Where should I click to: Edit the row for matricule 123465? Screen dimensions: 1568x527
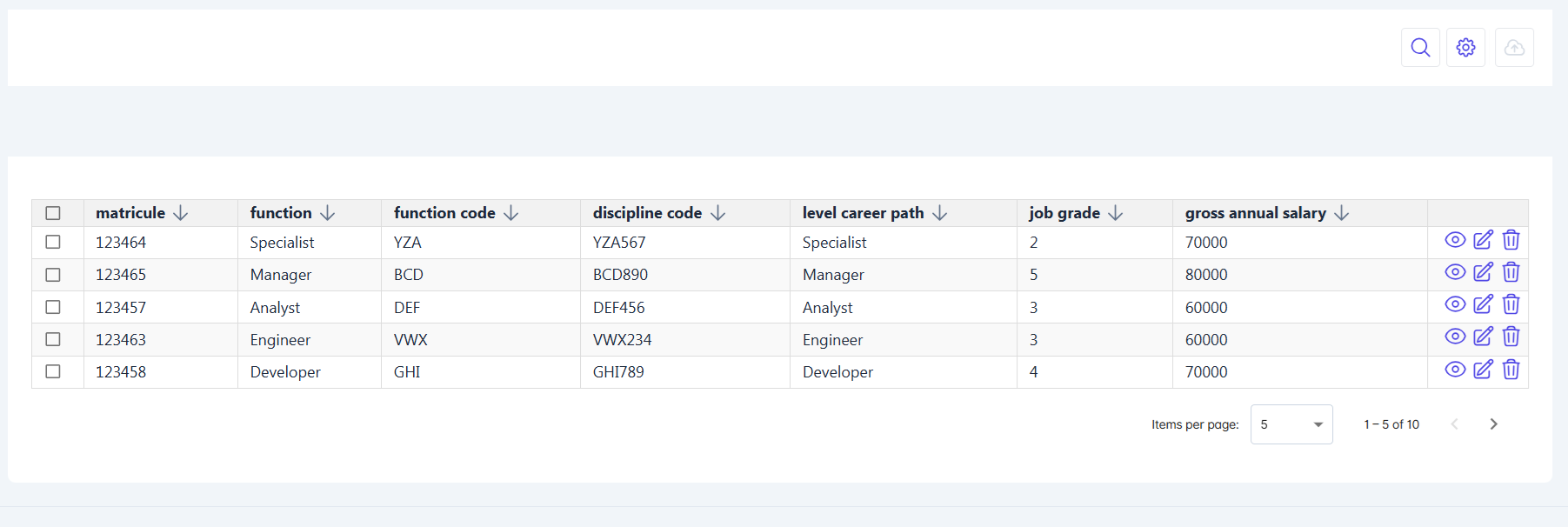coord(1483,272)
